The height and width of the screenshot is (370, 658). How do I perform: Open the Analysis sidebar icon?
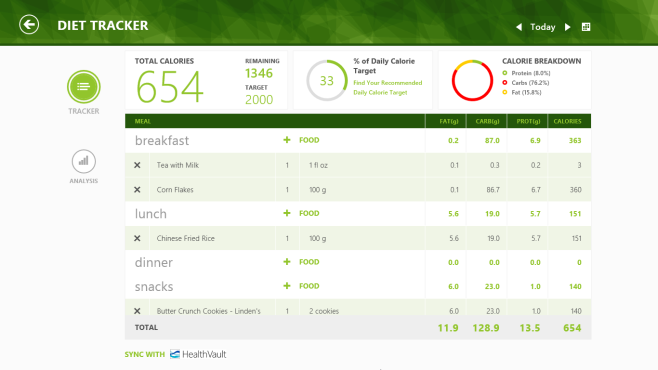pos(84,161)
